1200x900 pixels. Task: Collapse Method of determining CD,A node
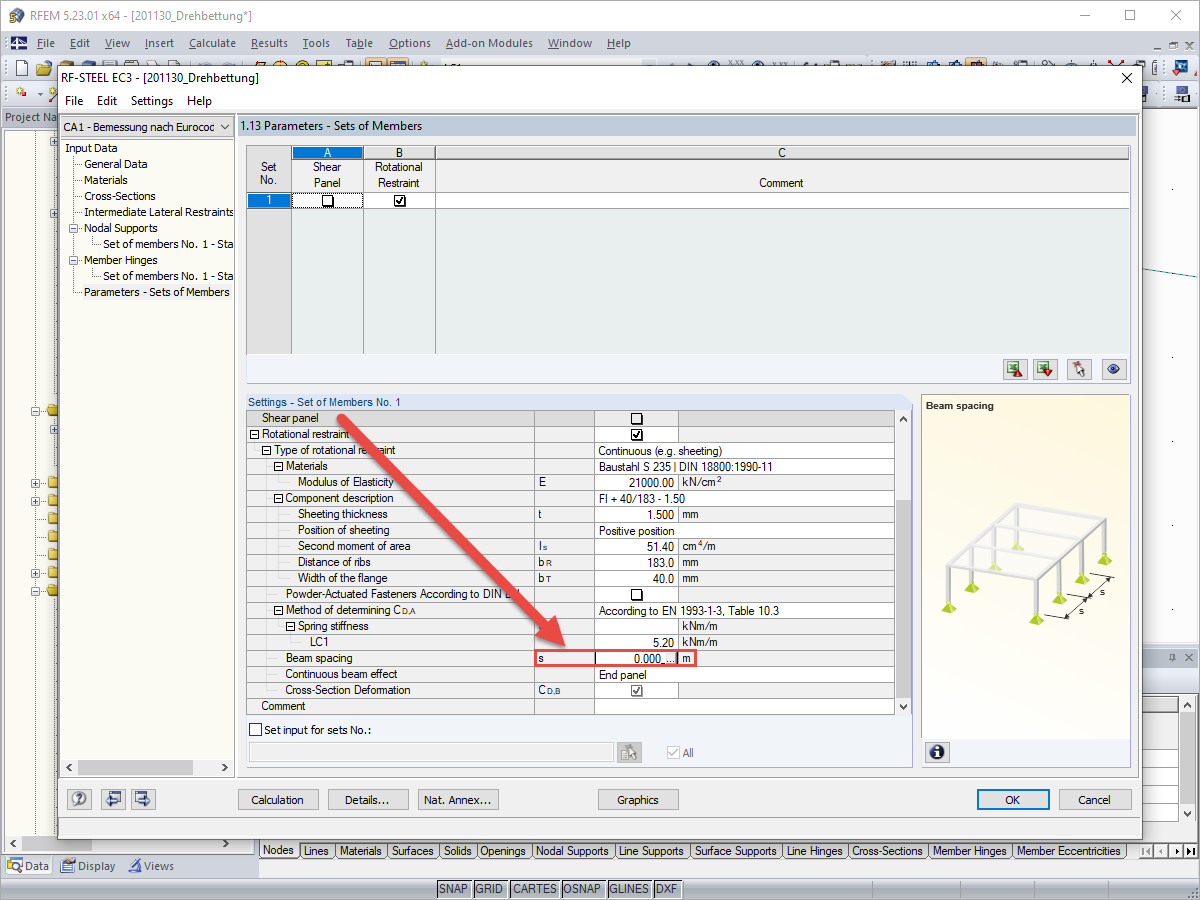[279, 610]
